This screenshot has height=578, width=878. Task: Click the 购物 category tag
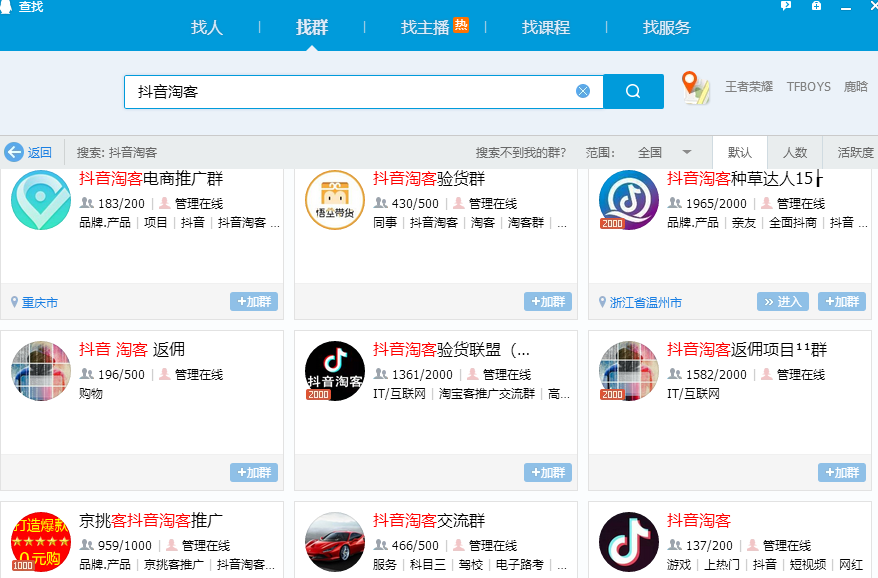[91, 394]
